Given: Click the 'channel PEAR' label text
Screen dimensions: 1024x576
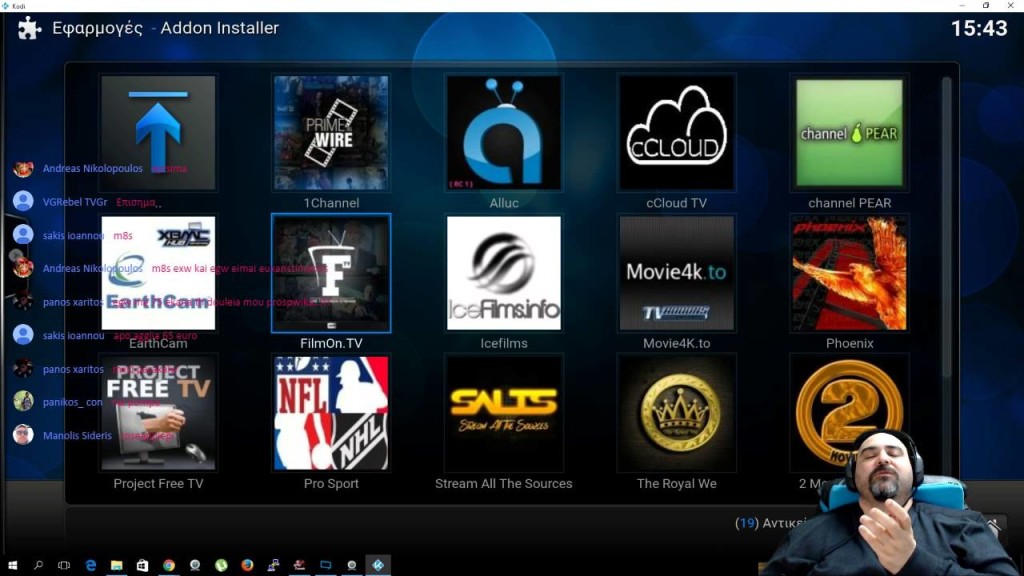Looking at the screenshot, I should pos(849,203).
